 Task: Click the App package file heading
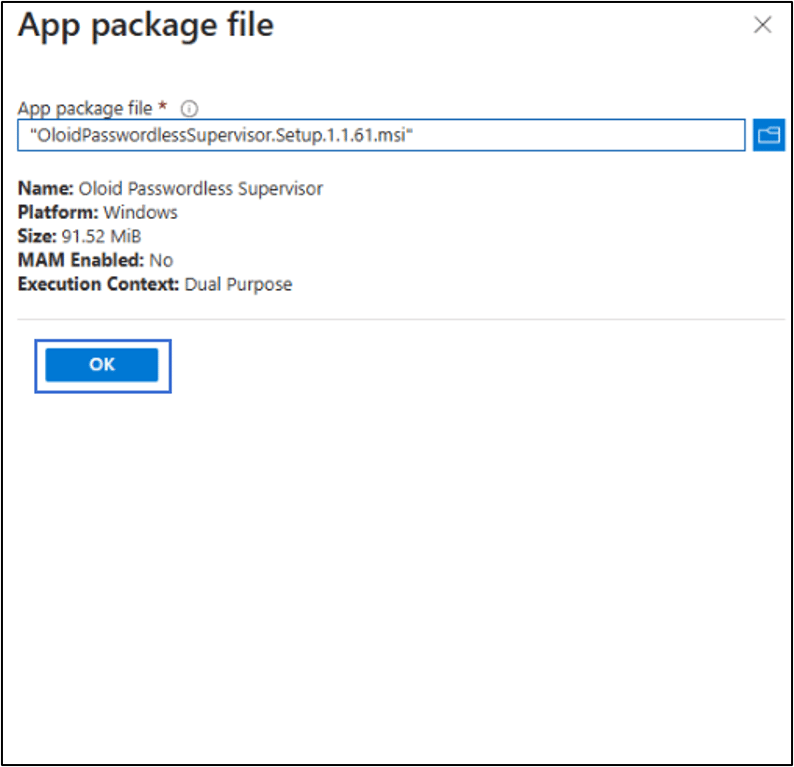coord(146,25)
